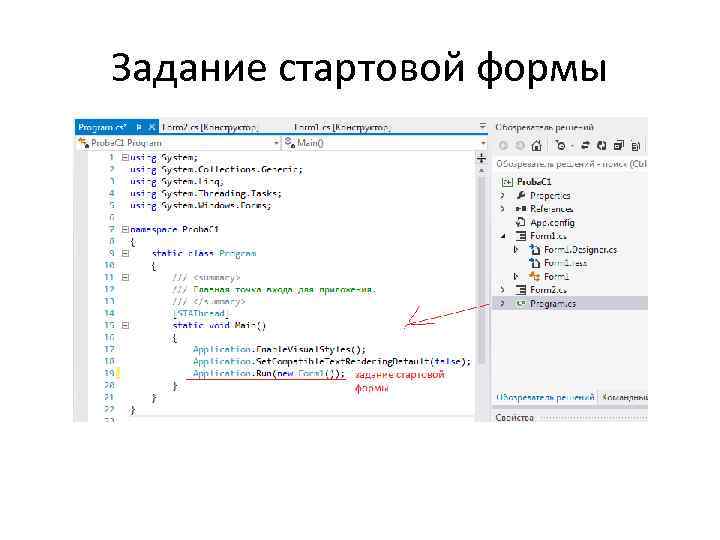Collapse the using directives outlining block
Image resolution: width=720 pixels, height=540 pixels.
125,158
